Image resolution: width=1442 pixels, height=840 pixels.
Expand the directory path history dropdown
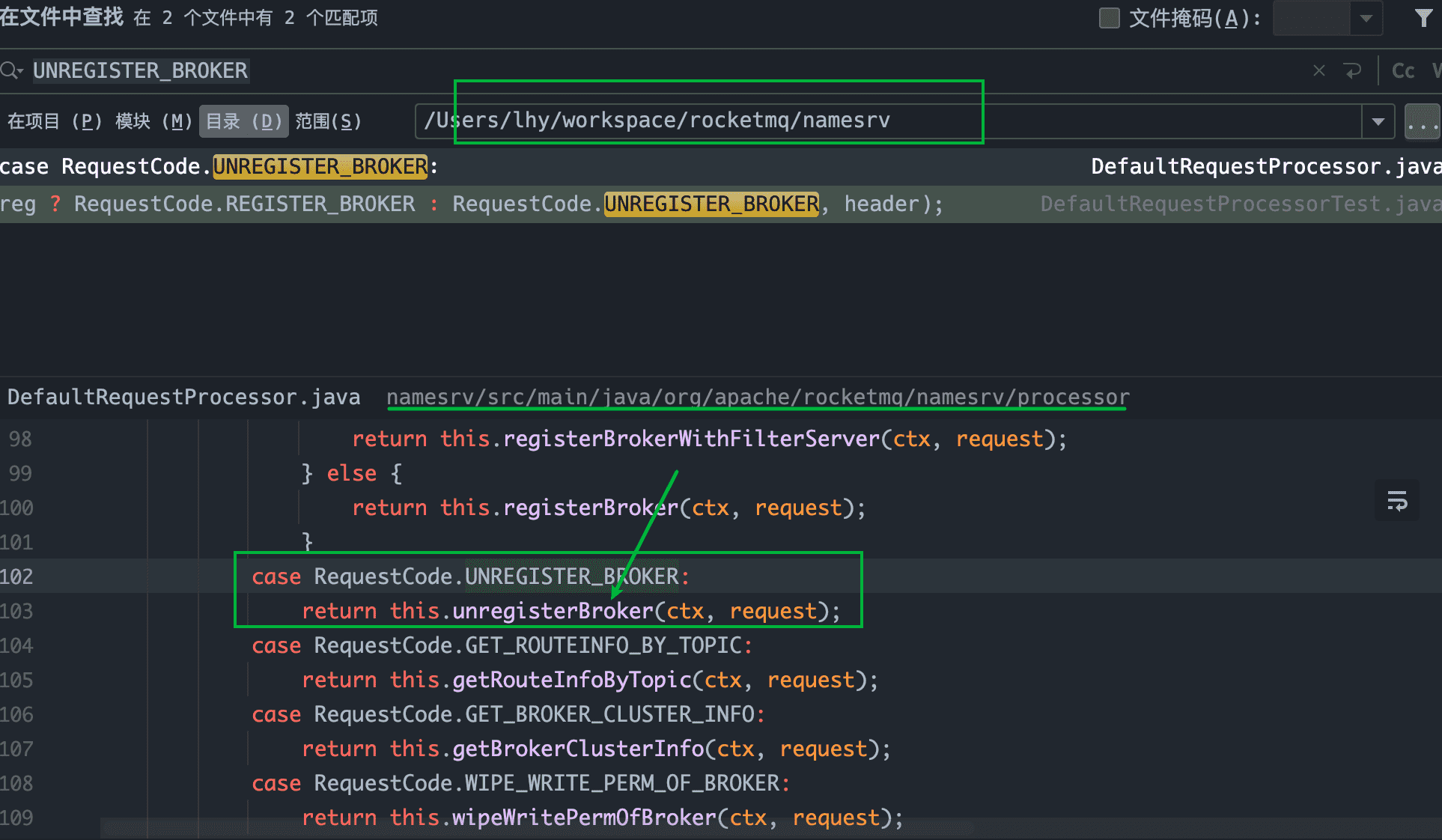(1378, 121)
